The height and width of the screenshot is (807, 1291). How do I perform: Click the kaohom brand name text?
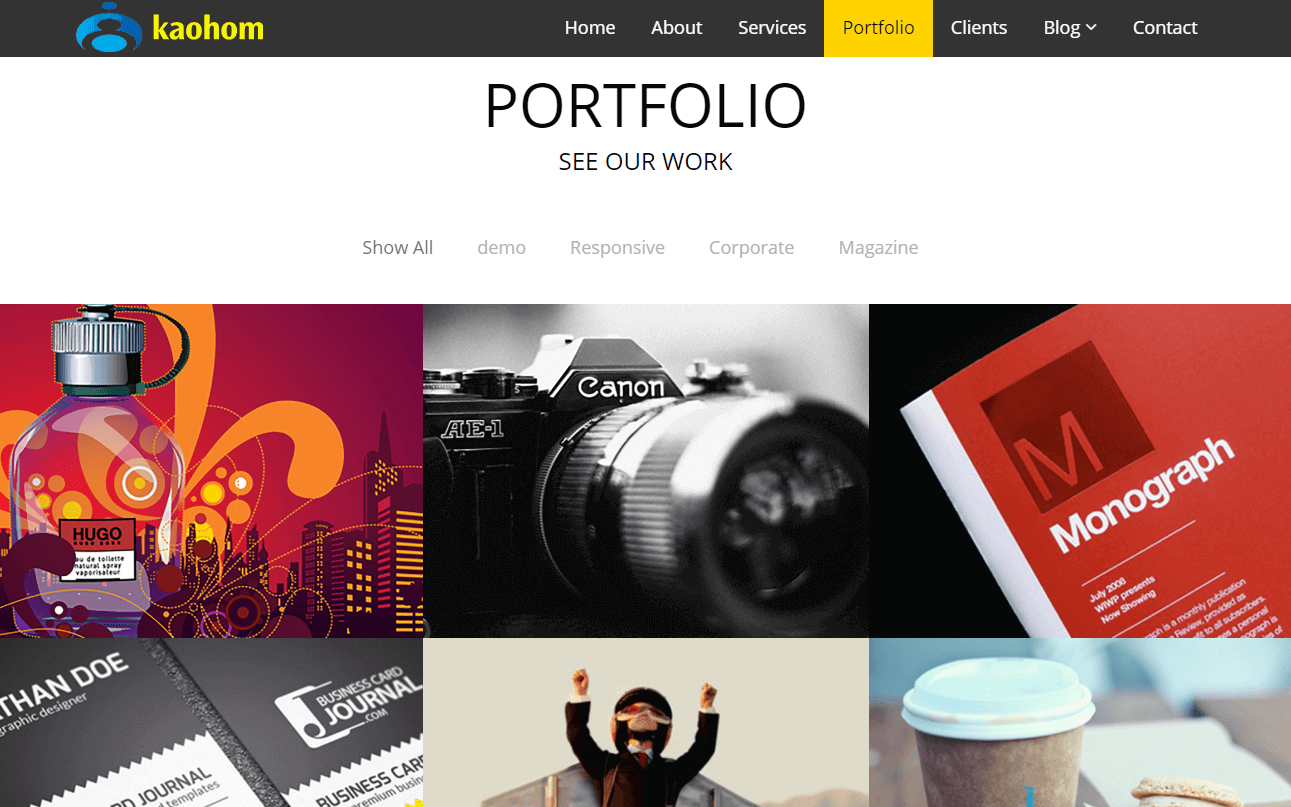pos(208,28)
